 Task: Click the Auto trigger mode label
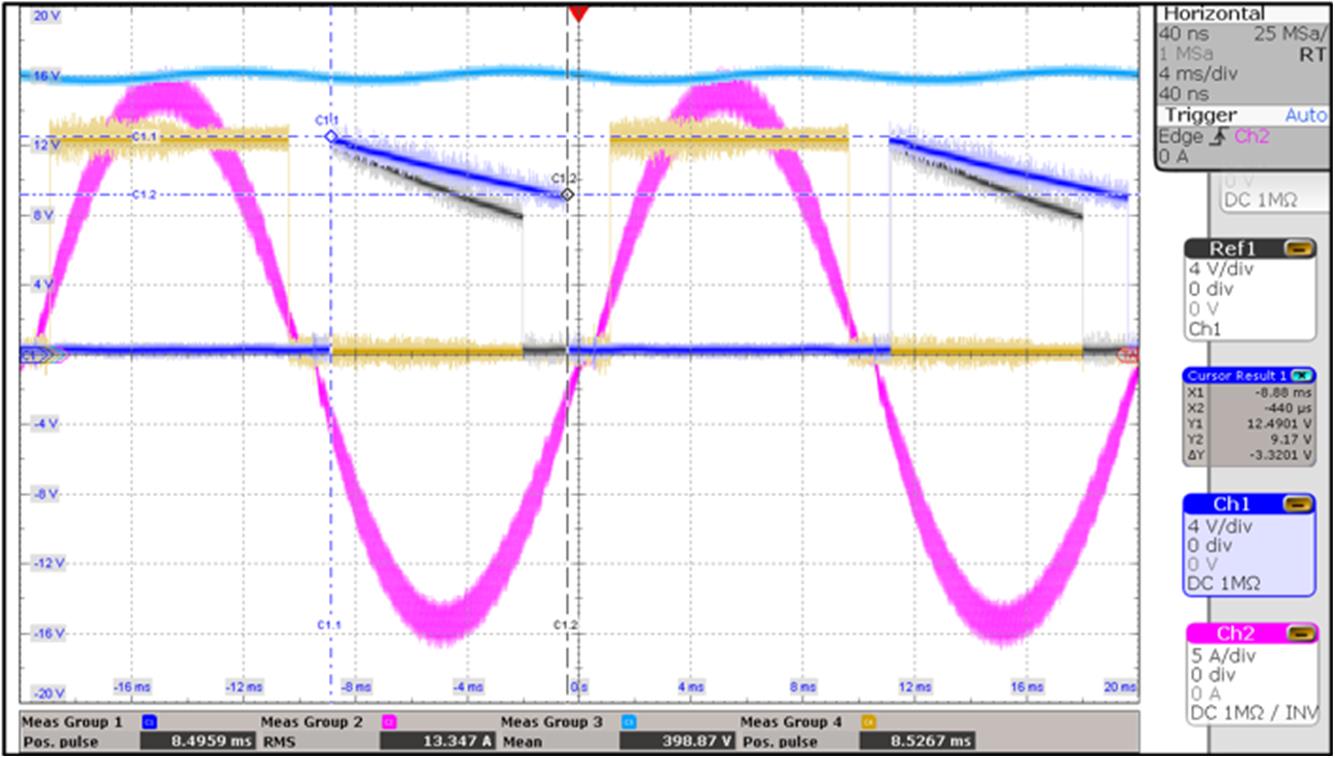[x=1305, y=116]
